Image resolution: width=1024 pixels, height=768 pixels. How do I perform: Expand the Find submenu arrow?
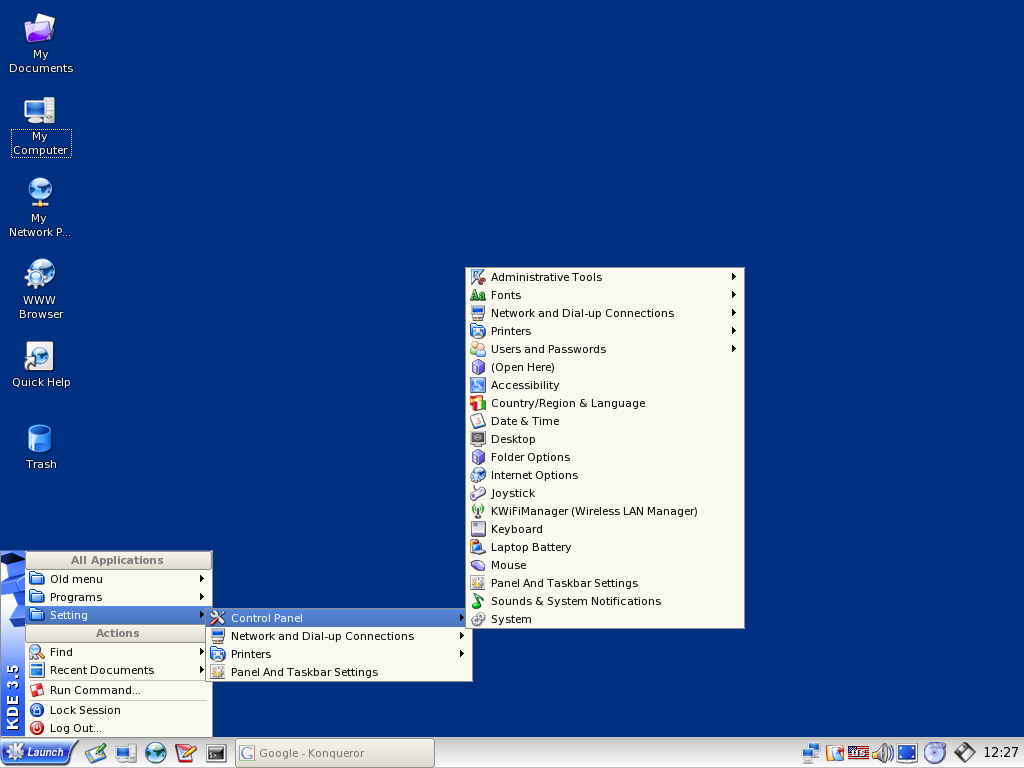coord(202,652)
